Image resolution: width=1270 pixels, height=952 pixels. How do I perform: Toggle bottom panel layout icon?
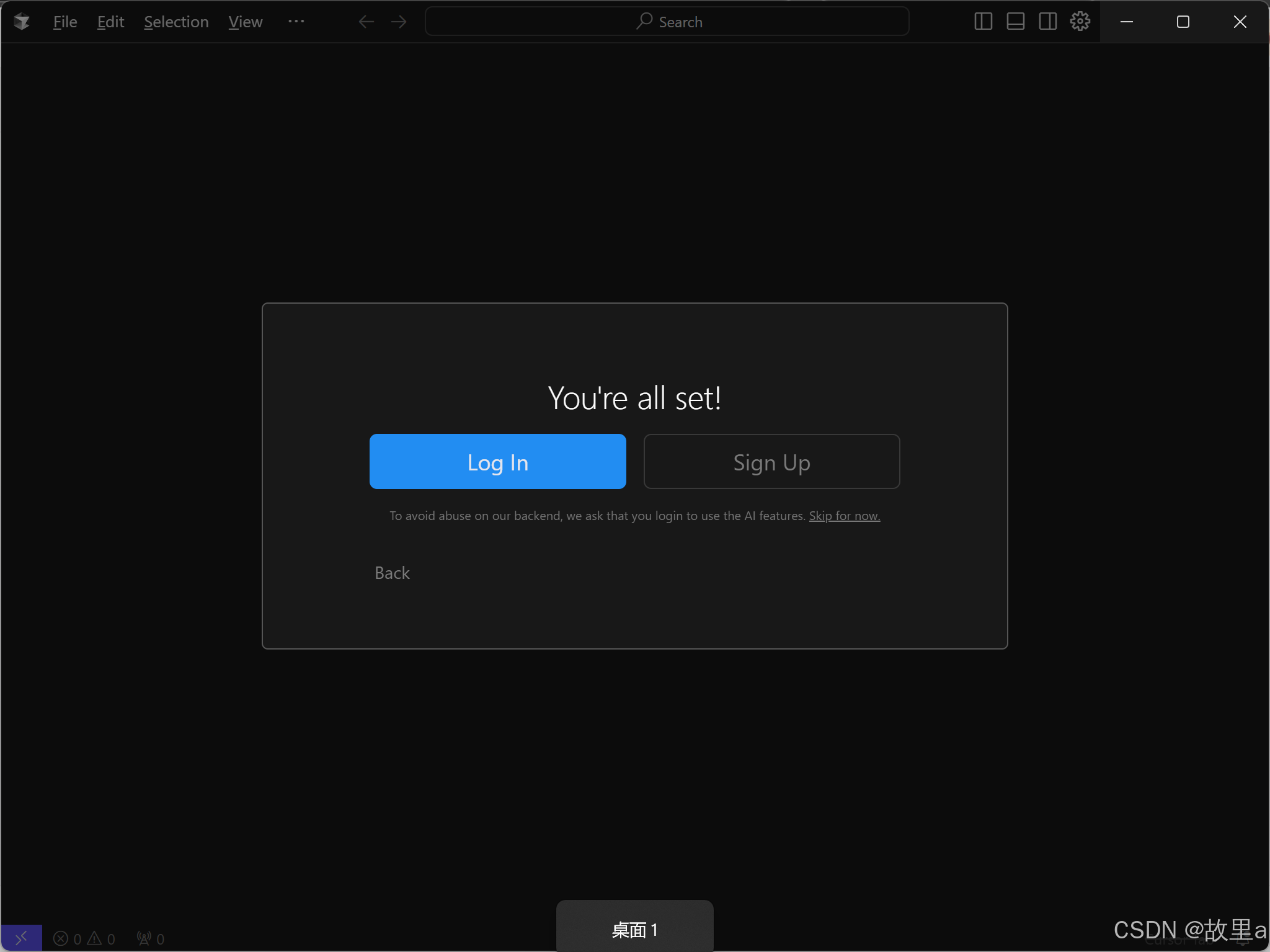(1016, 22)
